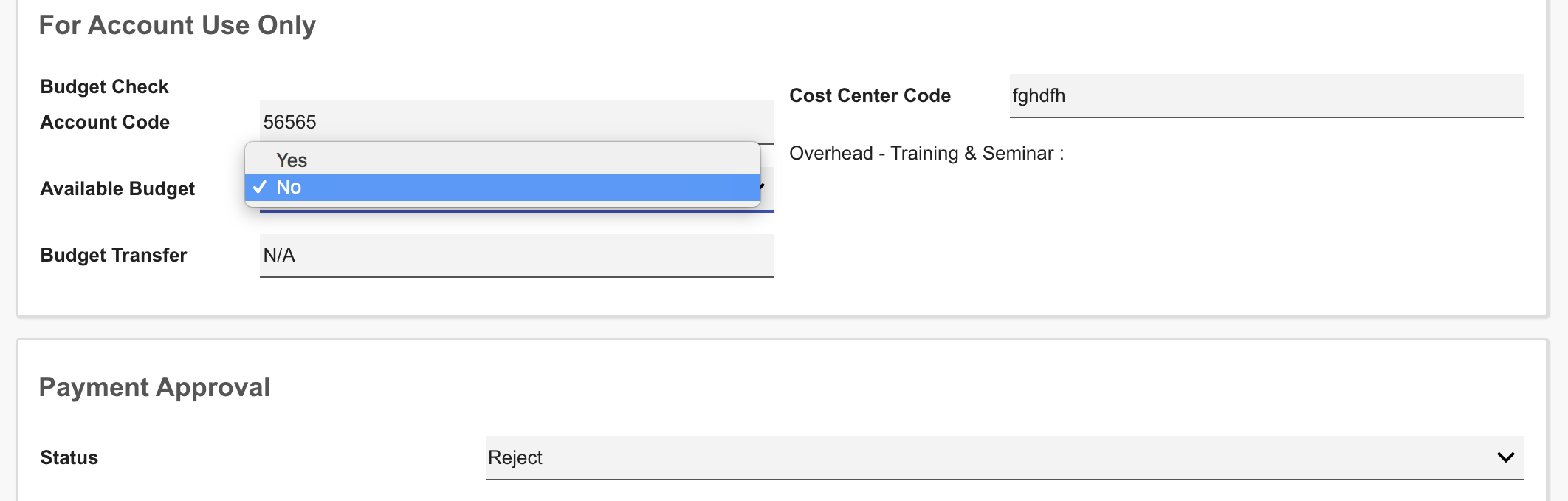Click the Status label
The image size is (1568, 501).
[69, 457]
